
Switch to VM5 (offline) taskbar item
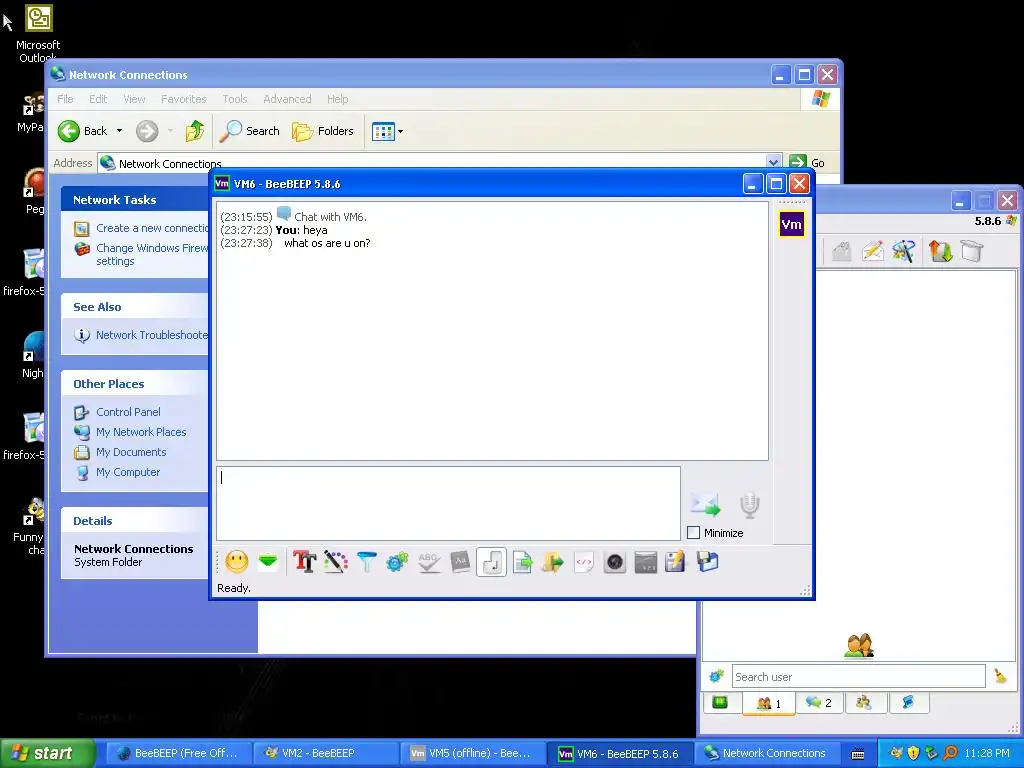(471, 753)
